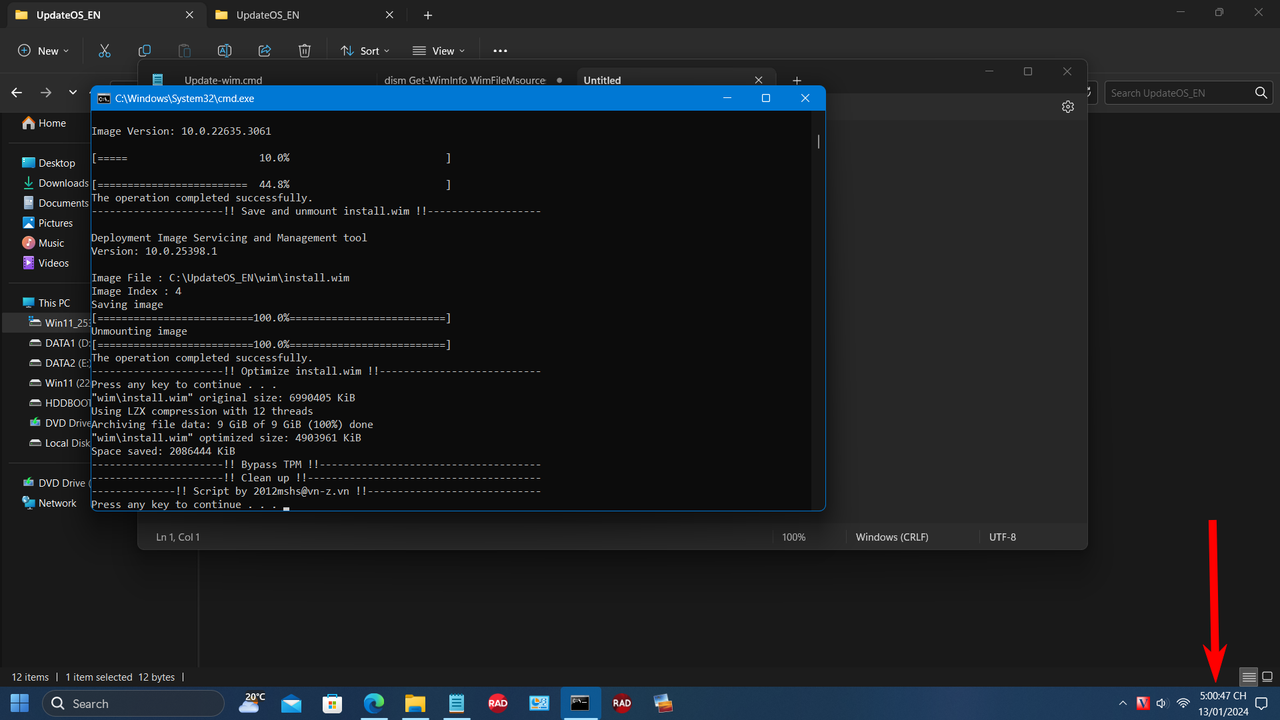Click the cmd window vertical scrollbar thumb

[x=818, y=141]
